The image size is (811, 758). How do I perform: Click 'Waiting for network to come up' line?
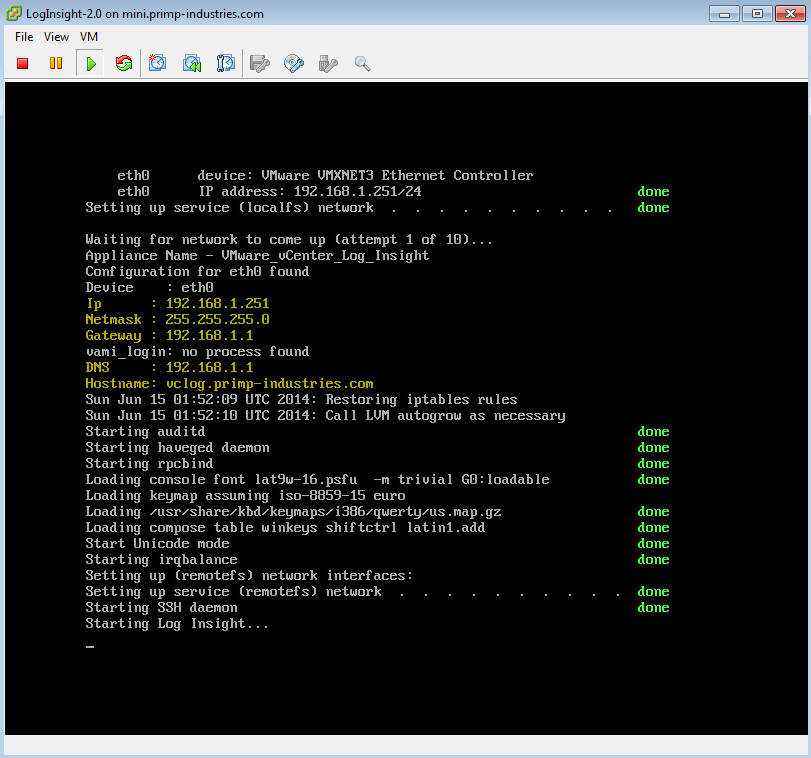point(289,239)
